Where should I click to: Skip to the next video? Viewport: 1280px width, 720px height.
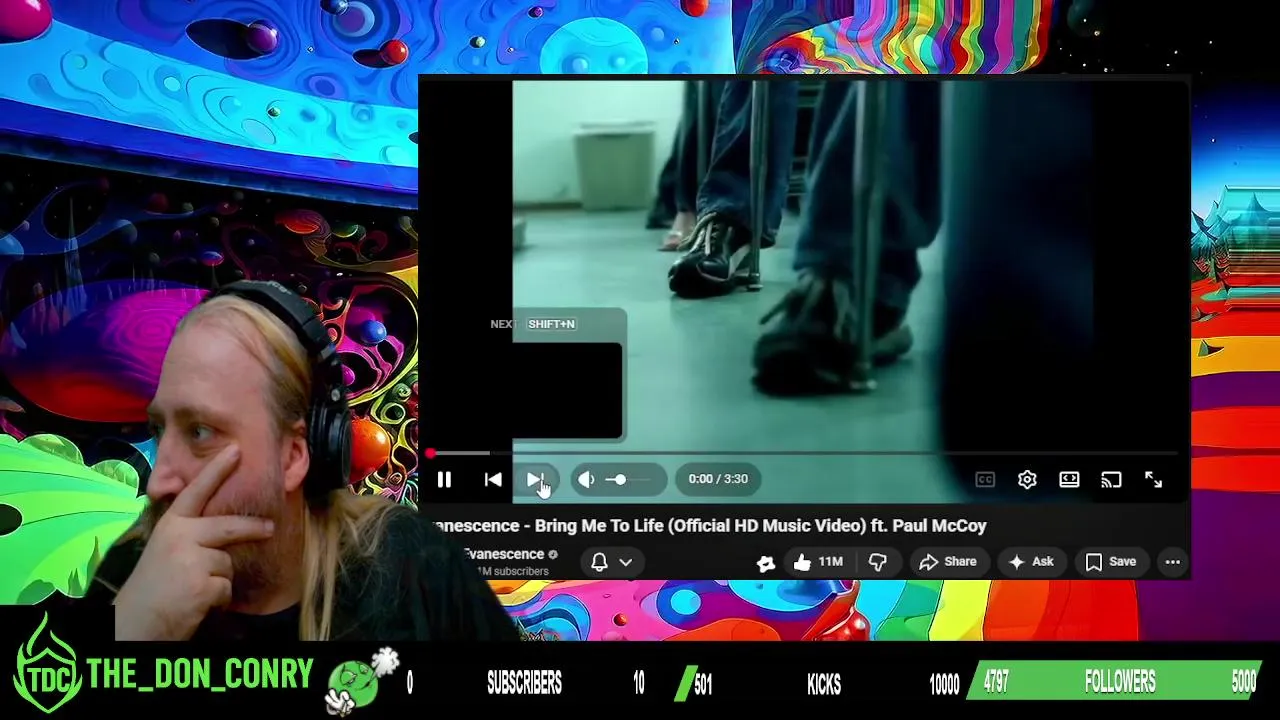pyautogui.click(x=535, y=480)
